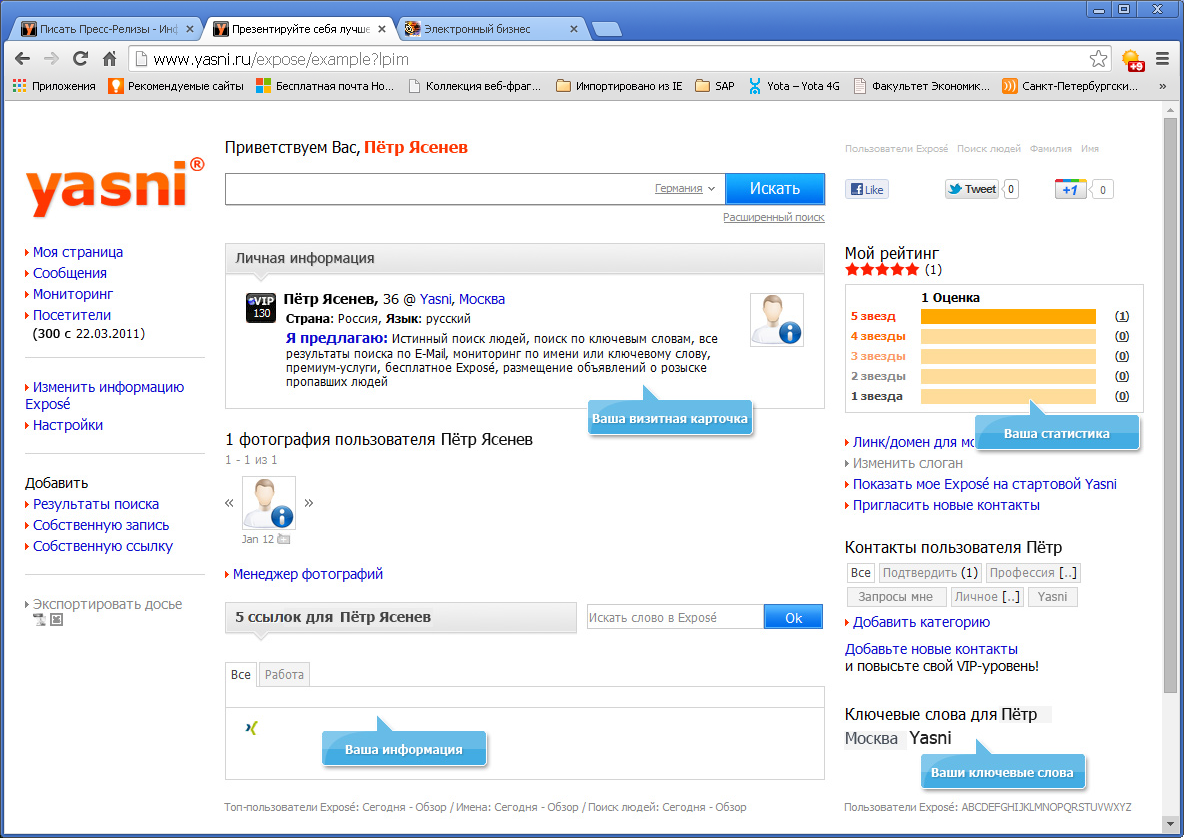1184x838 pixels.
Task: Close the Презентируйте себя лучше tab
Action: pyautogui.click(x=382, y=29)
